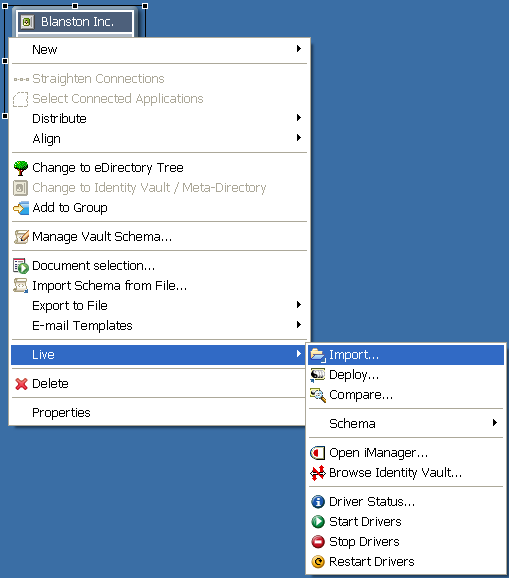Image resolution: width=509 pixels, height=578 pixels.
Task: Click the Browse Identity Vault icon
Action: click(318, 473)
